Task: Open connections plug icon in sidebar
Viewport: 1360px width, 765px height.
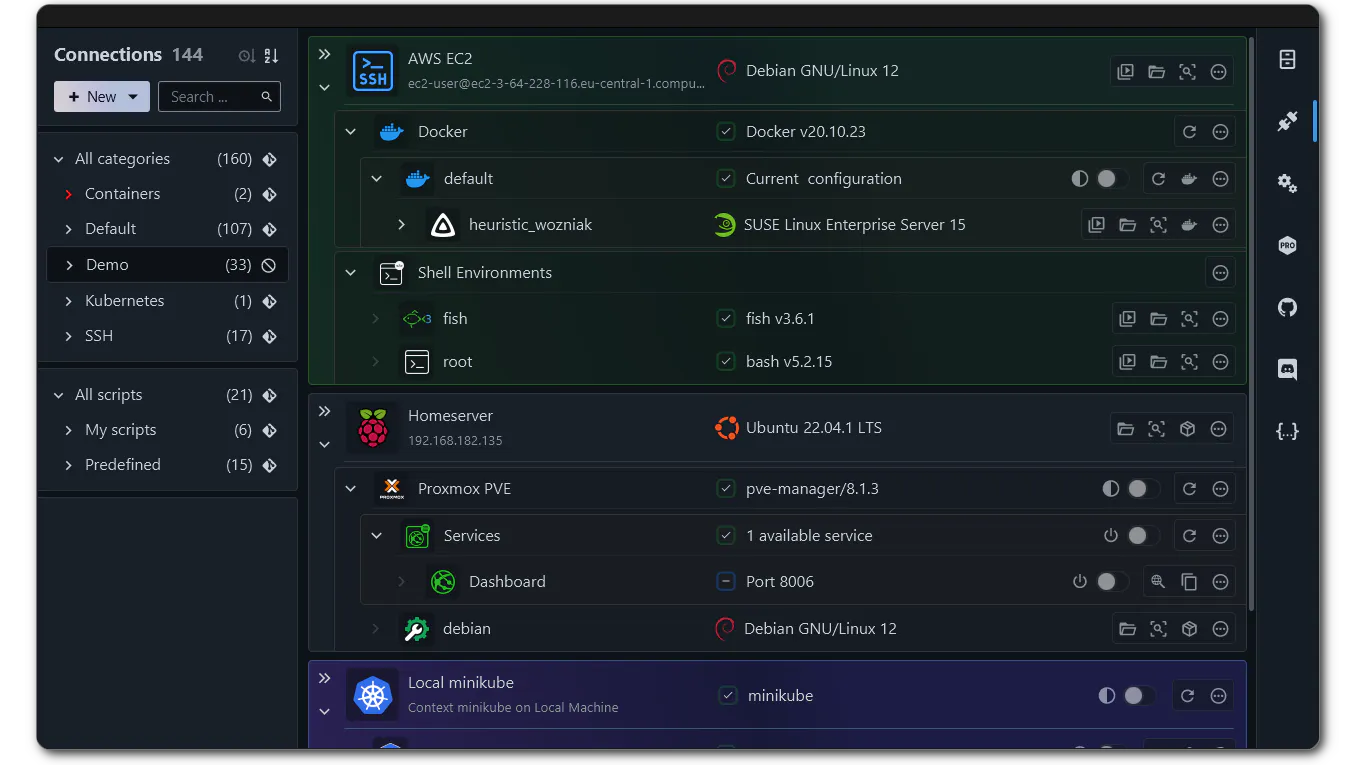Action: tap(1287, 121)
